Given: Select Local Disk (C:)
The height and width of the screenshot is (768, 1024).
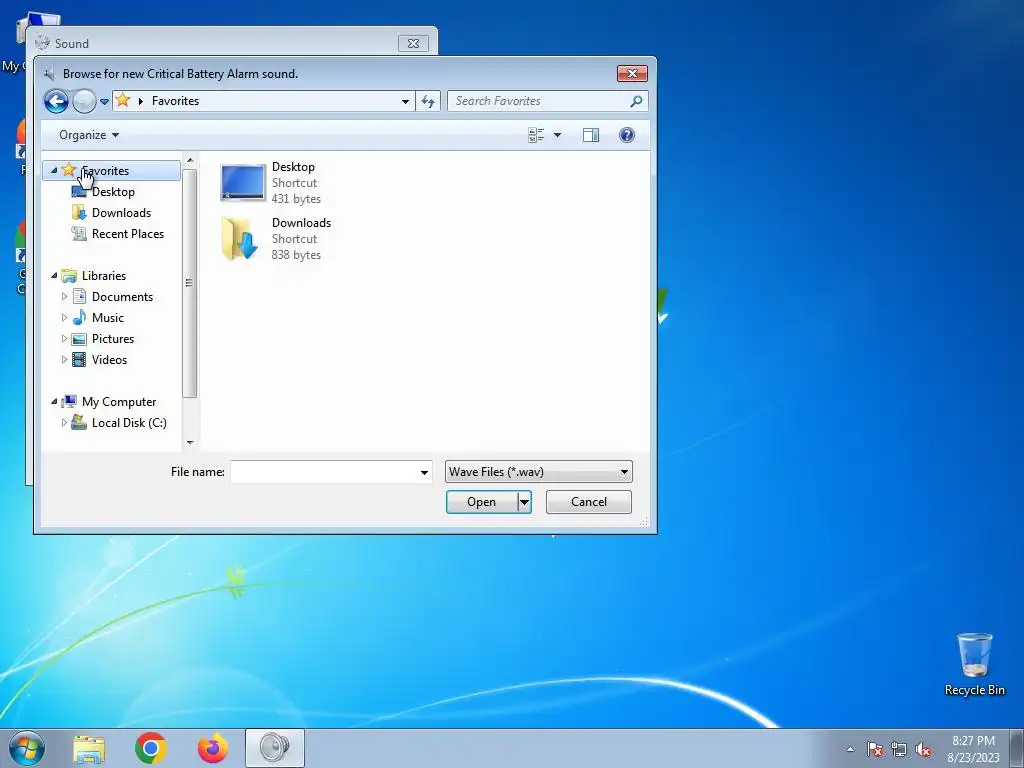Looking at the screenshot, I should coord(129,423).
